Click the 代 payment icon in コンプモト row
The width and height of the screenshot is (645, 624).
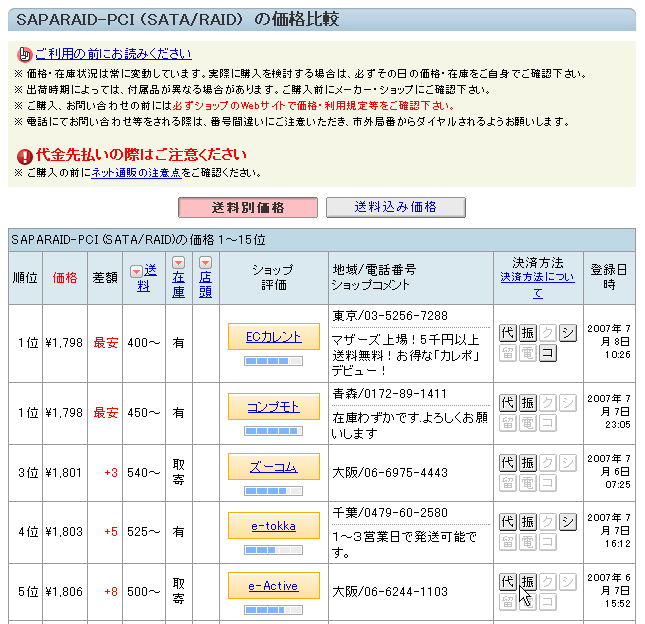[508, 403]
